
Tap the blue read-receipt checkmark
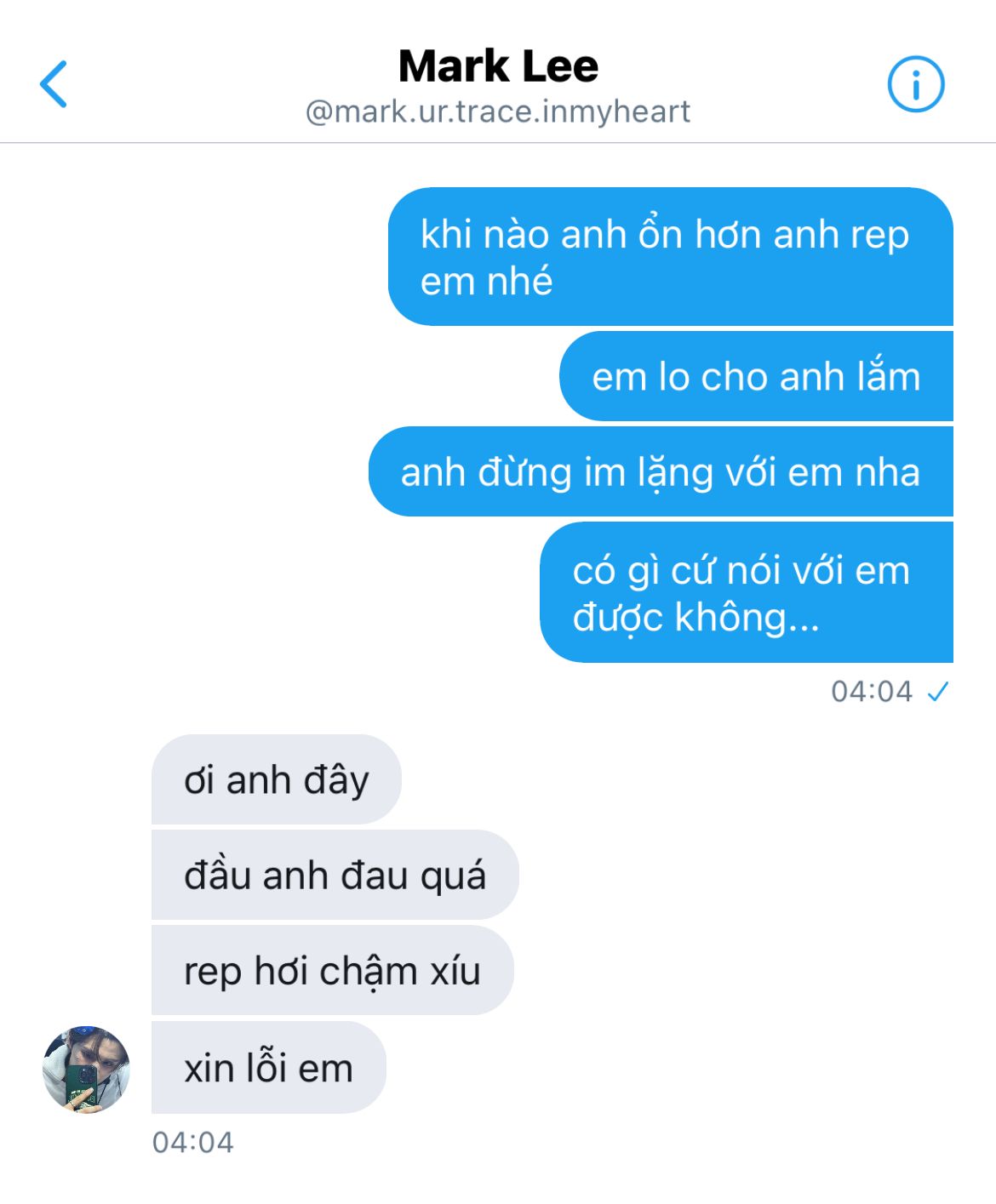[x=938, y=692]
